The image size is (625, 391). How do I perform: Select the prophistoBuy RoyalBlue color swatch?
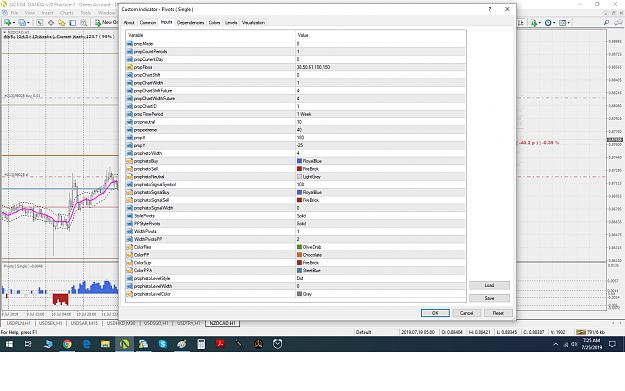[x=299, y=161]
